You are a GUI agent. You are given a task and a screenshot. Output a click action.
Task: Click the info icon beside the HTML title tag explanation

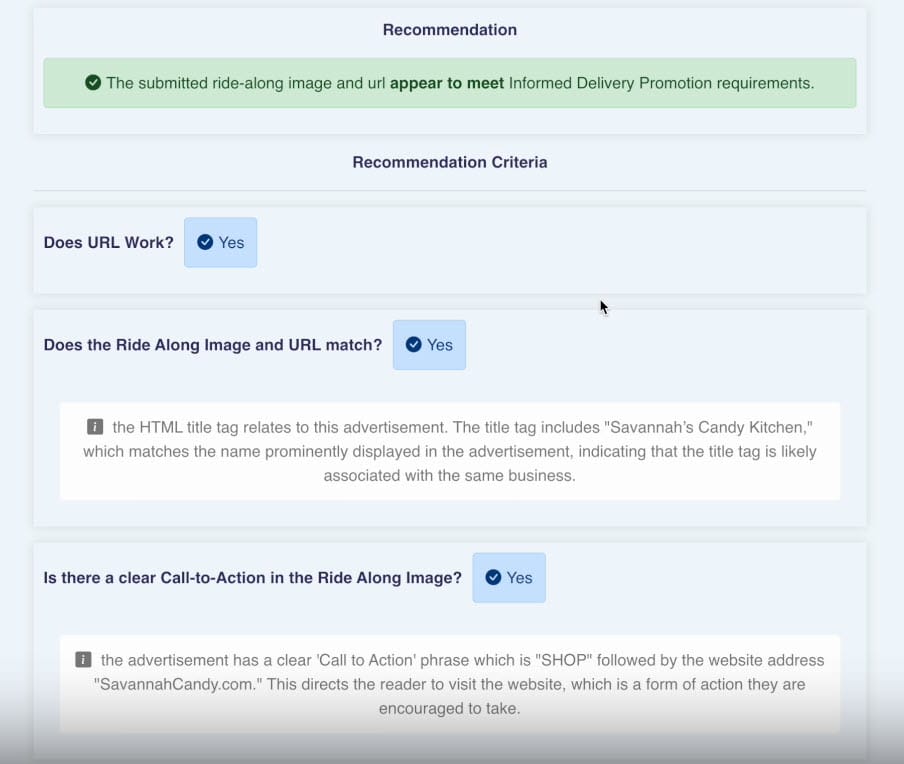click(x=95, y=427)
